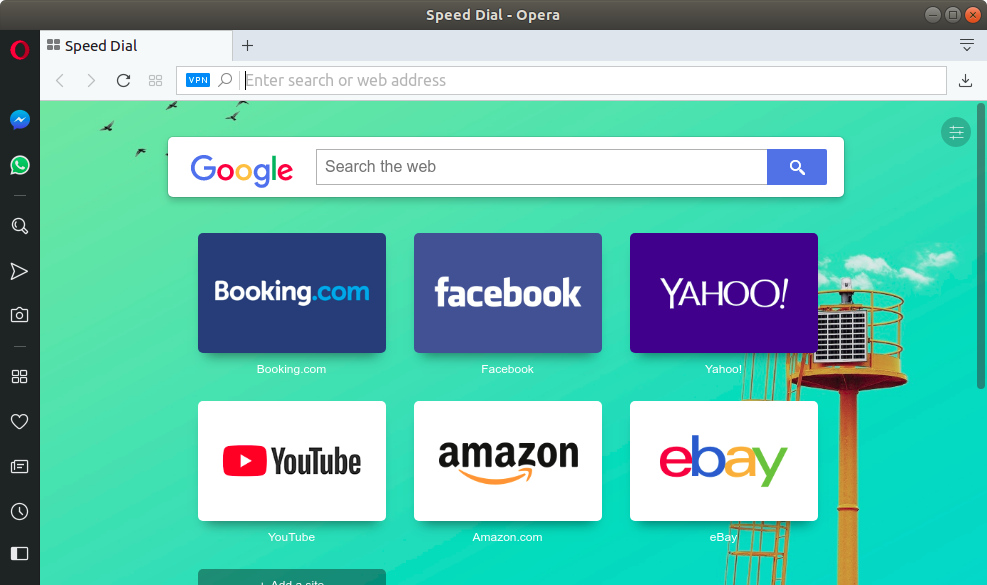Open Bookmarks heart icon in sidebar
Image resolution: width=987 pixels, height=585 pixels.
[20, 421]
